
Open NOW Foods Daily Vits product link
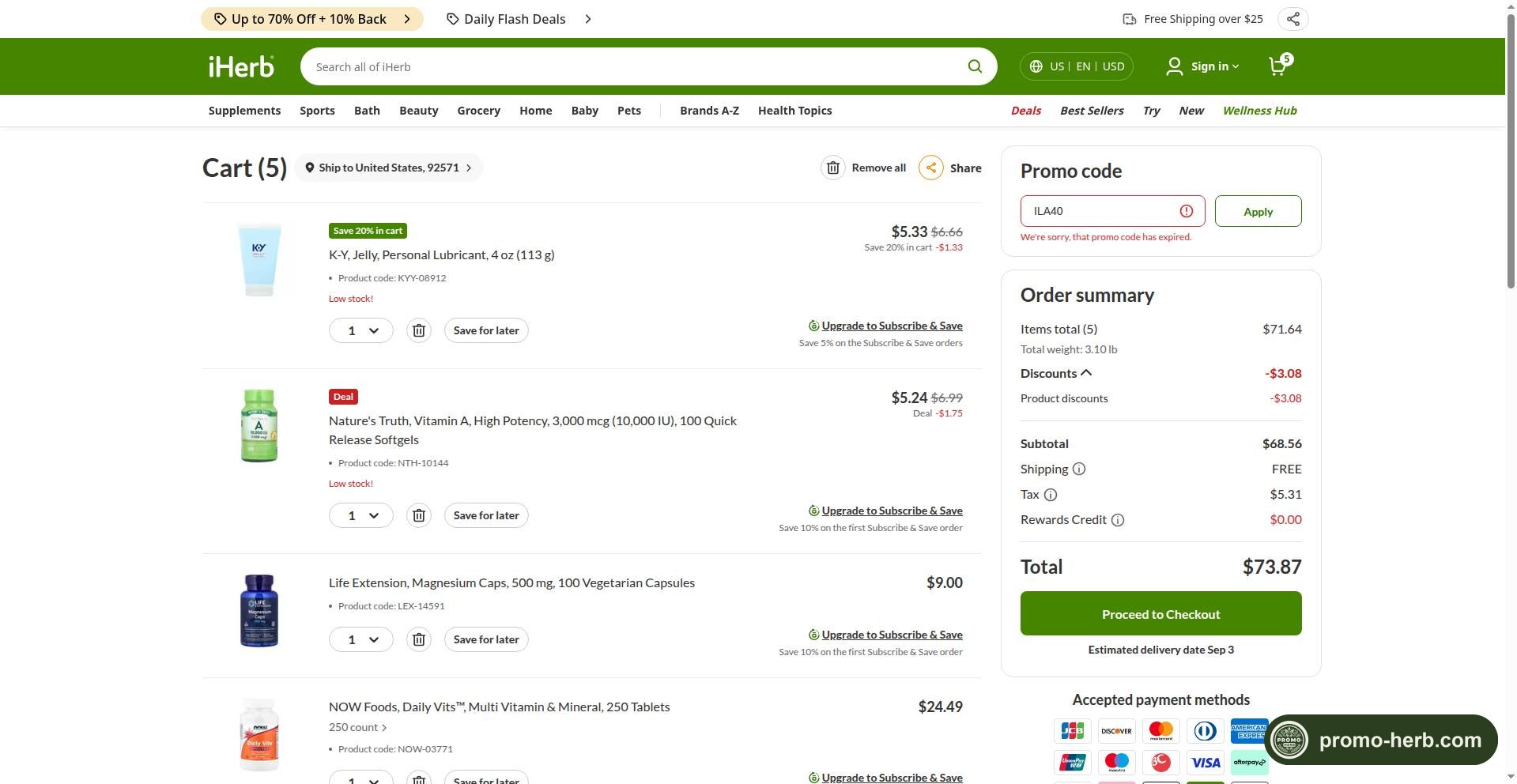click(x=499, y=707)
